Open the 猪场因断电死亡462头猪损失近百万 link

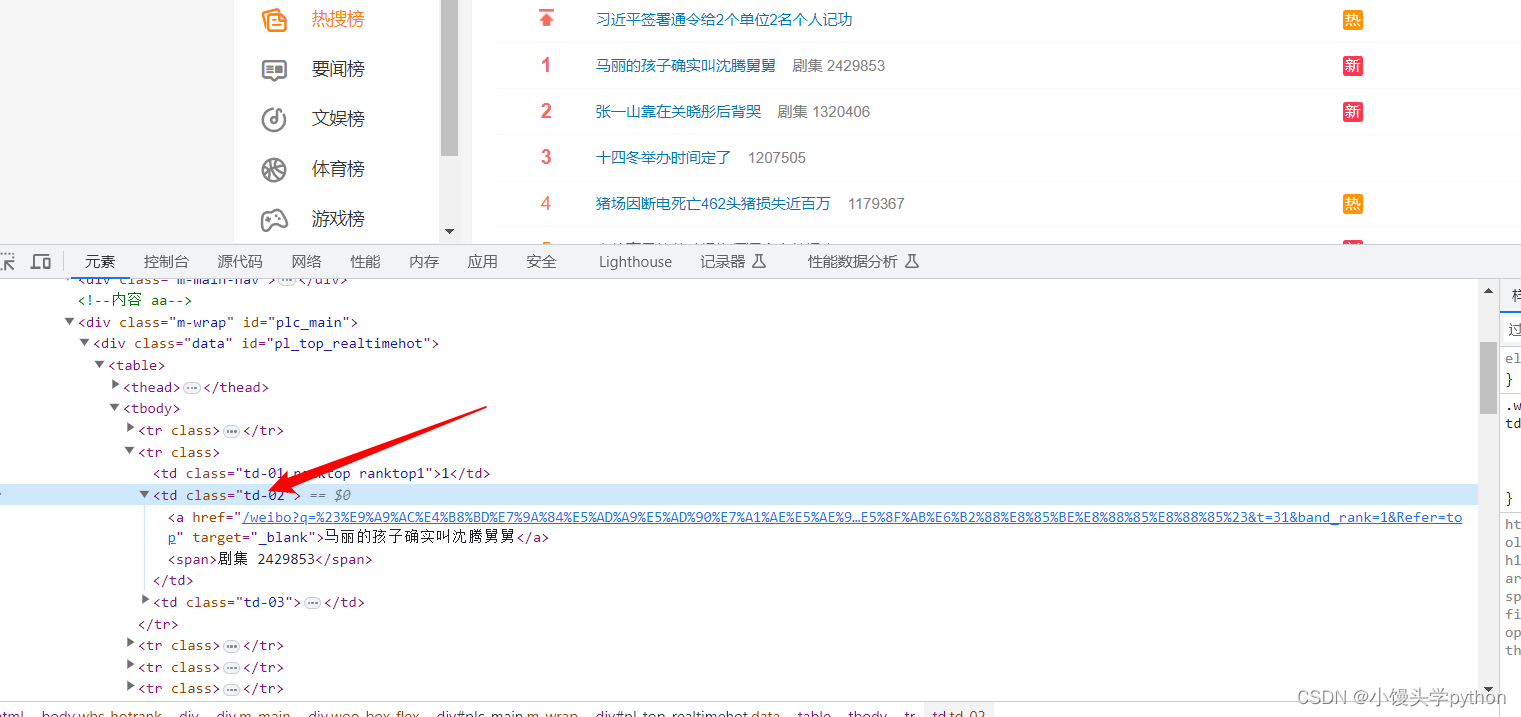click(x=713, y=204)
